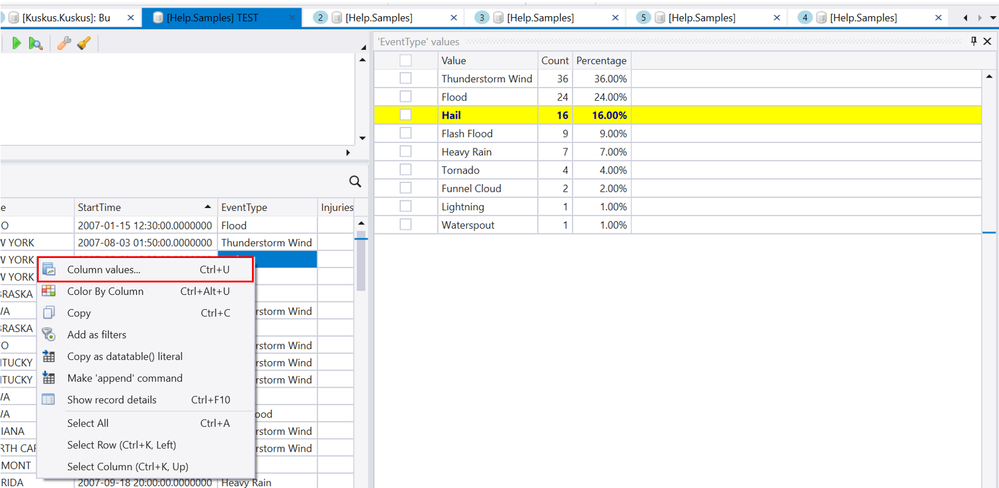Click the Injuries column header
The height and width of the screenshot is (488, 999).
click(x=336, y=207)
